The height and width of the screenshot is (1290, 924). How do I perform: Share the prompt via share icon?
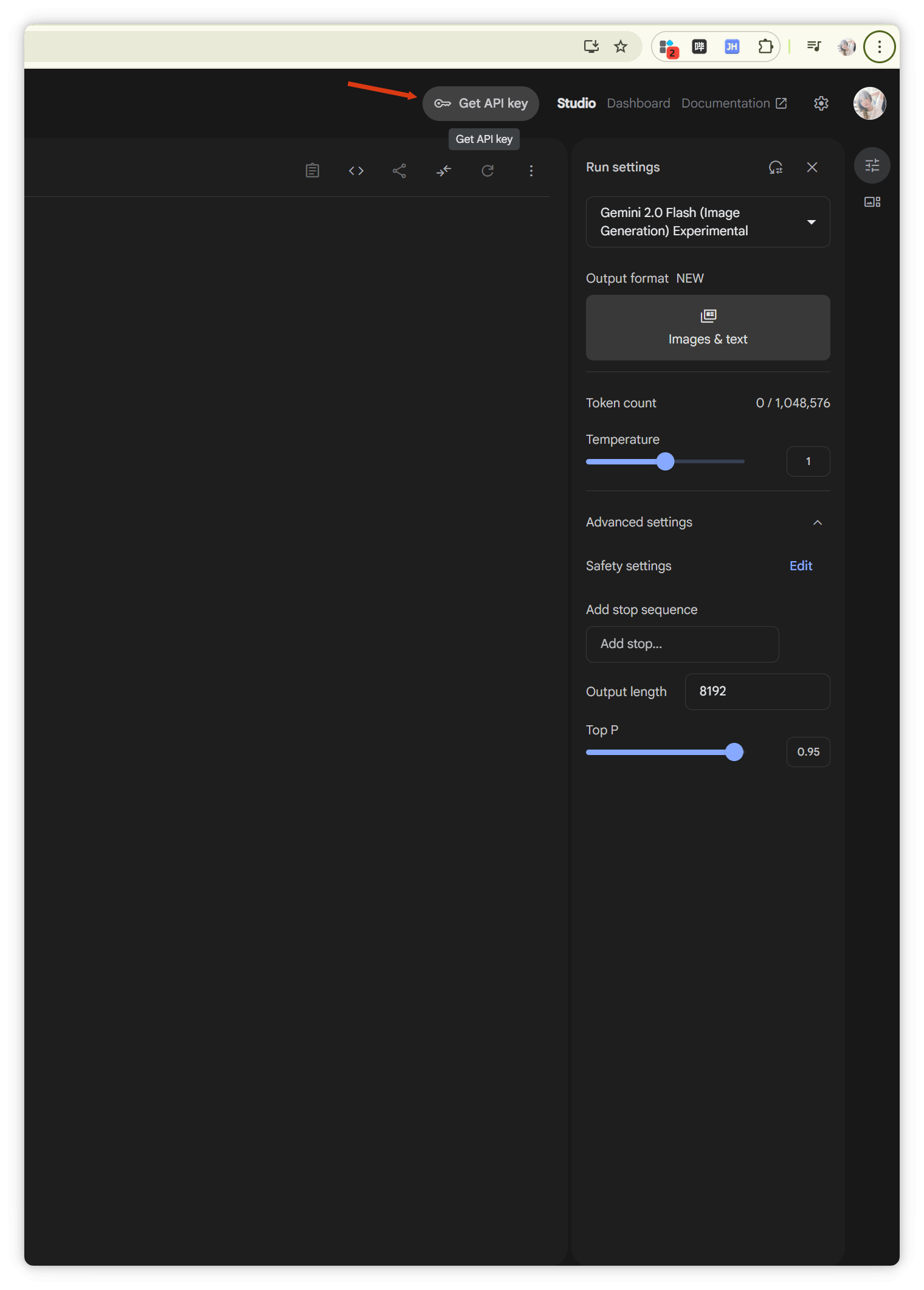399,171
